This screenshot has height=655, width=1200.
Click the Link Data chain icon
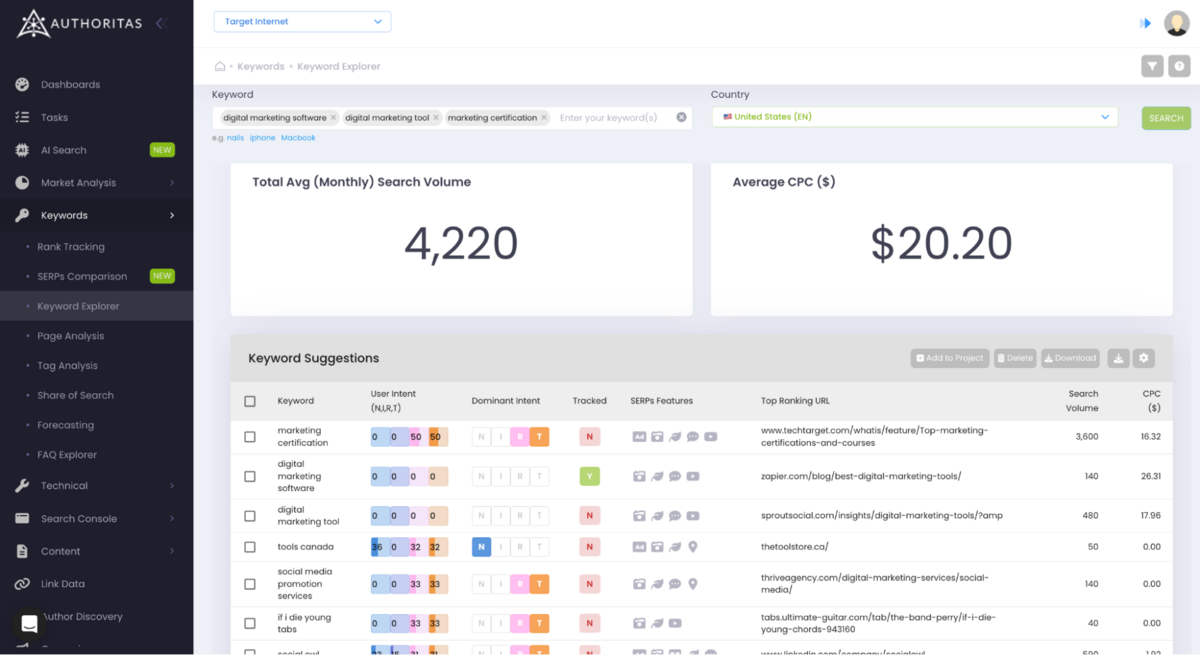[22, 584]
